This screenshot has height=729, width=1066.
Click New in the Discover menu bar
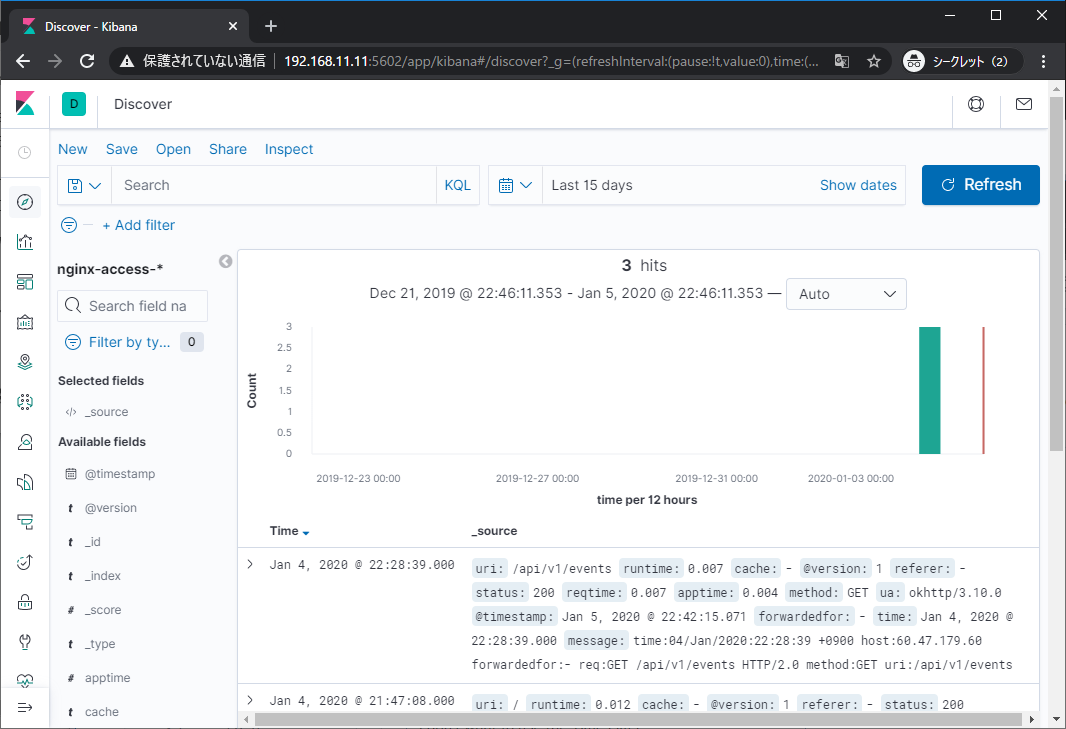(72, 148)
